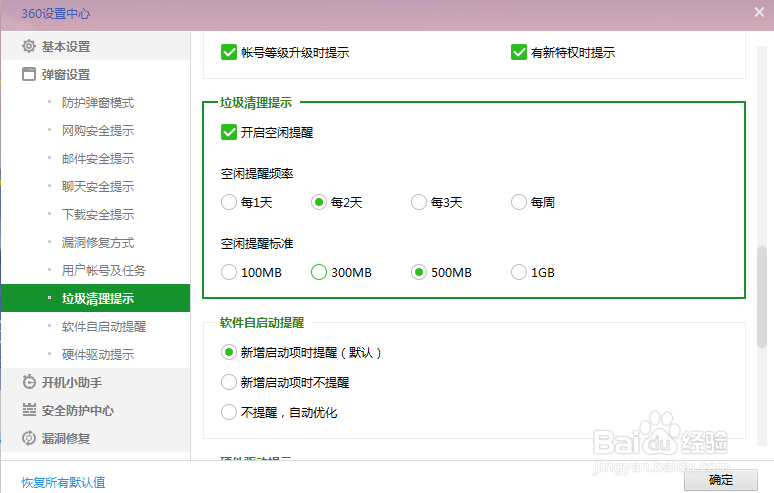Choose 500MB reminder threshold
This screenshot has width=774, height=493.
pos(419,272)
